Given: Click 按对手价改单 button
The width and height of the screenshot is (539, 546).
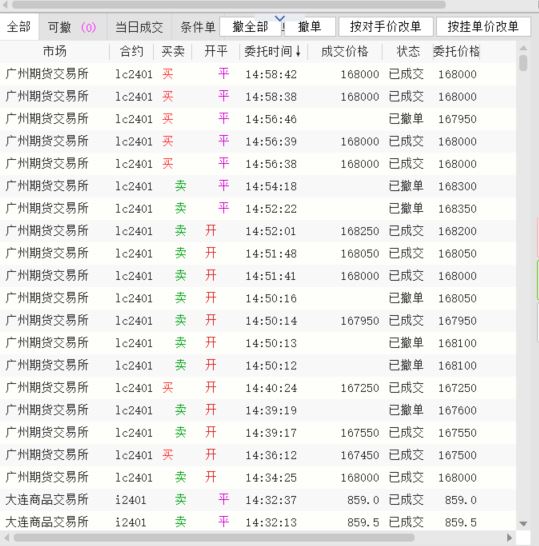Looking at the screenshot, I should tap(386, 27).
